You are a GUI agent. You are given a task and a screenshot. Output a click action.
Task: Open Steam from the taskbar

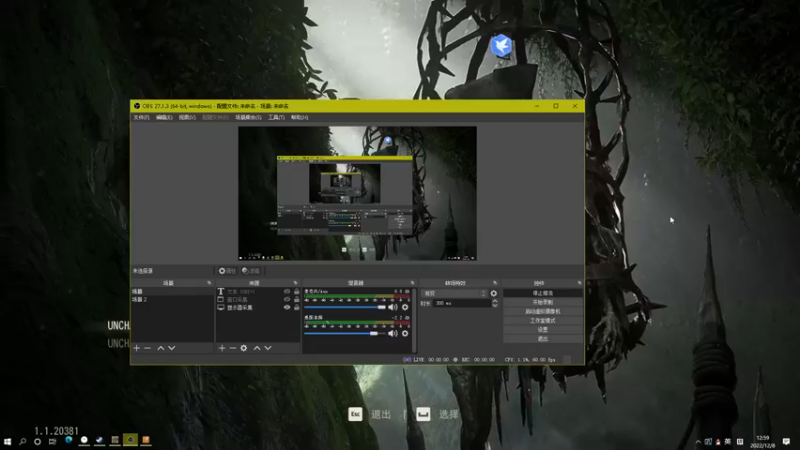(99, 440)
